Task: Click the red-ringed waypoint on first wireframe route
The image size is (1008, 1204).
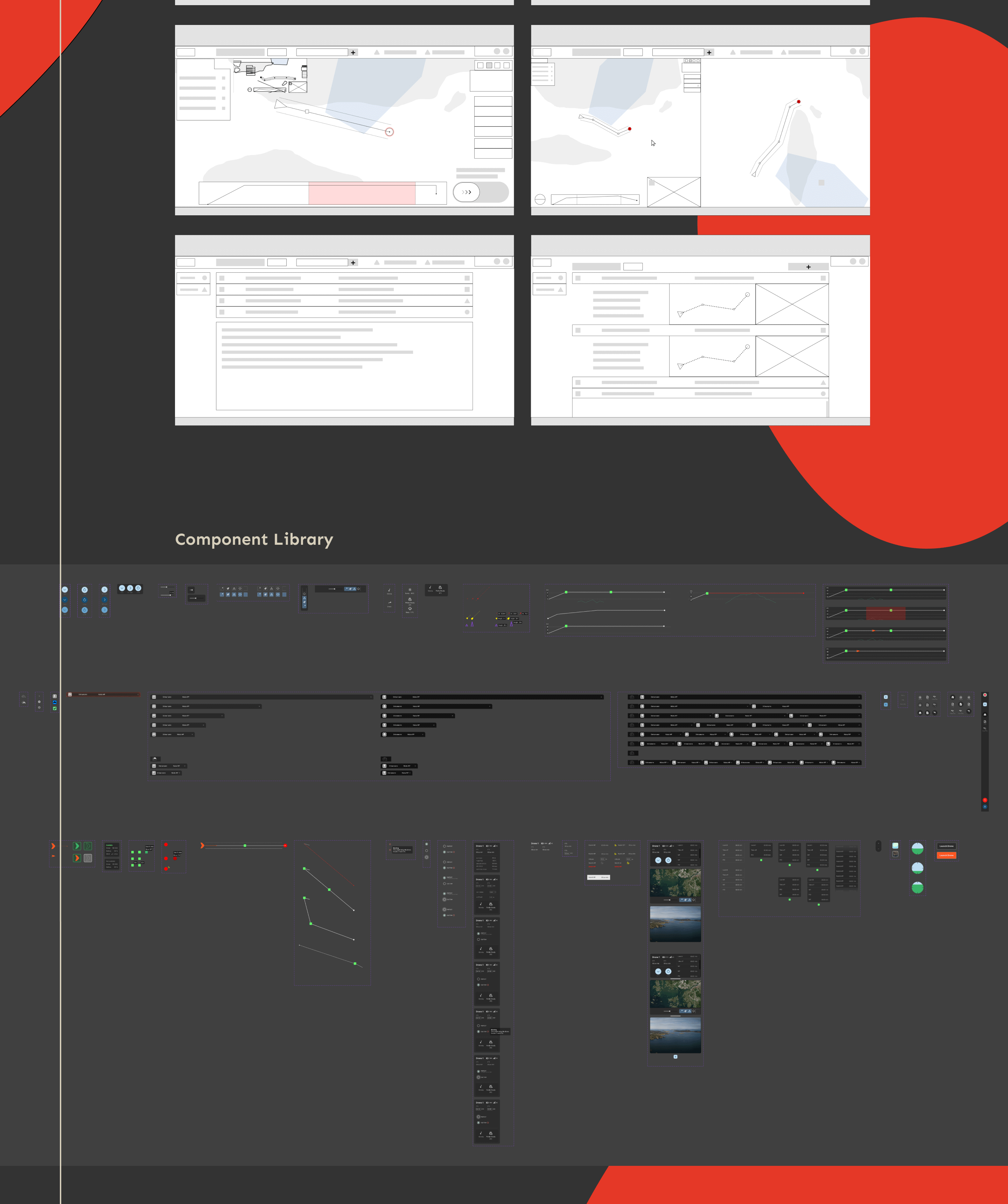Action: point(389,132)
